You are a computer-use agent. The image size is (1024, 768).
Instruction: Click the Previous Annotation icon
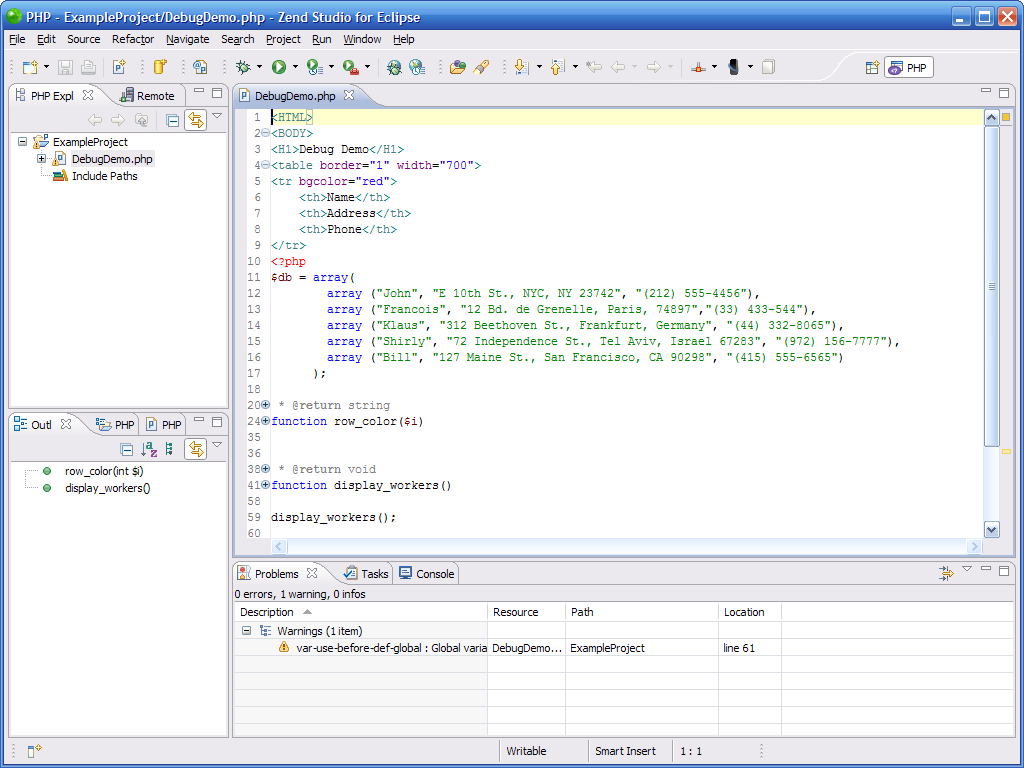557,67
